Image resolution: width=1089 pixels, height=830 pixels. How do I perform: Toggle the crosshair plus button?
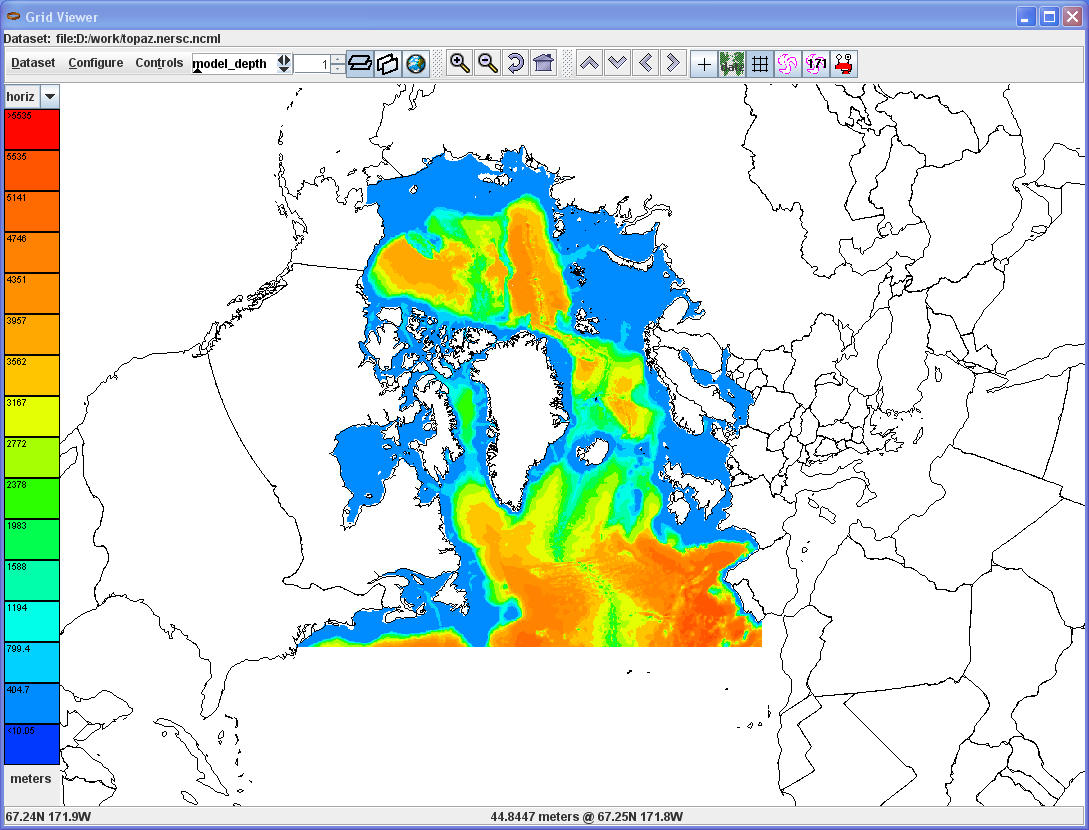click(704, 63)
